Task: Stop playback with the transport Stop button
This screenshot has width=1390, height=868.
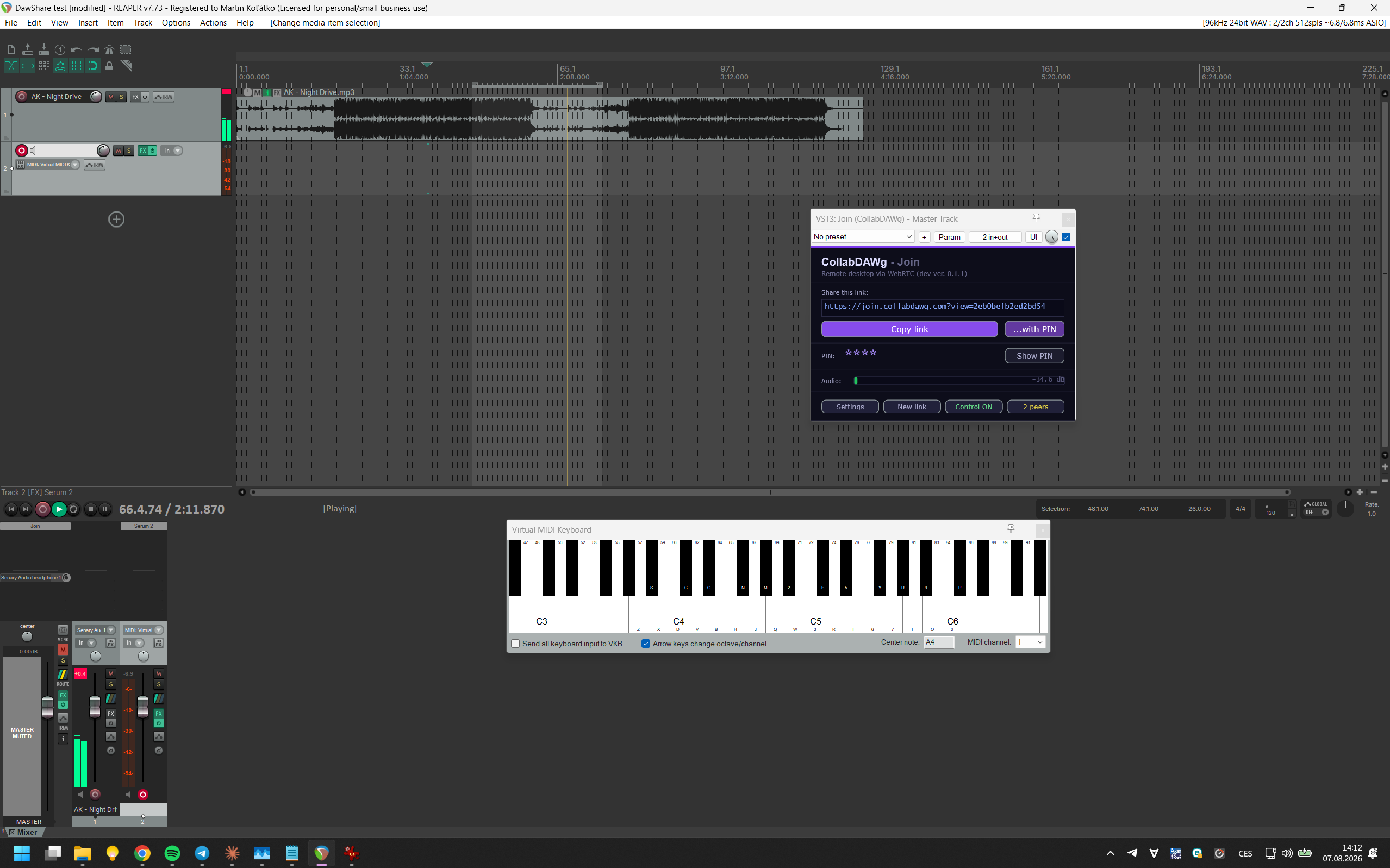Action: [90, 509]
